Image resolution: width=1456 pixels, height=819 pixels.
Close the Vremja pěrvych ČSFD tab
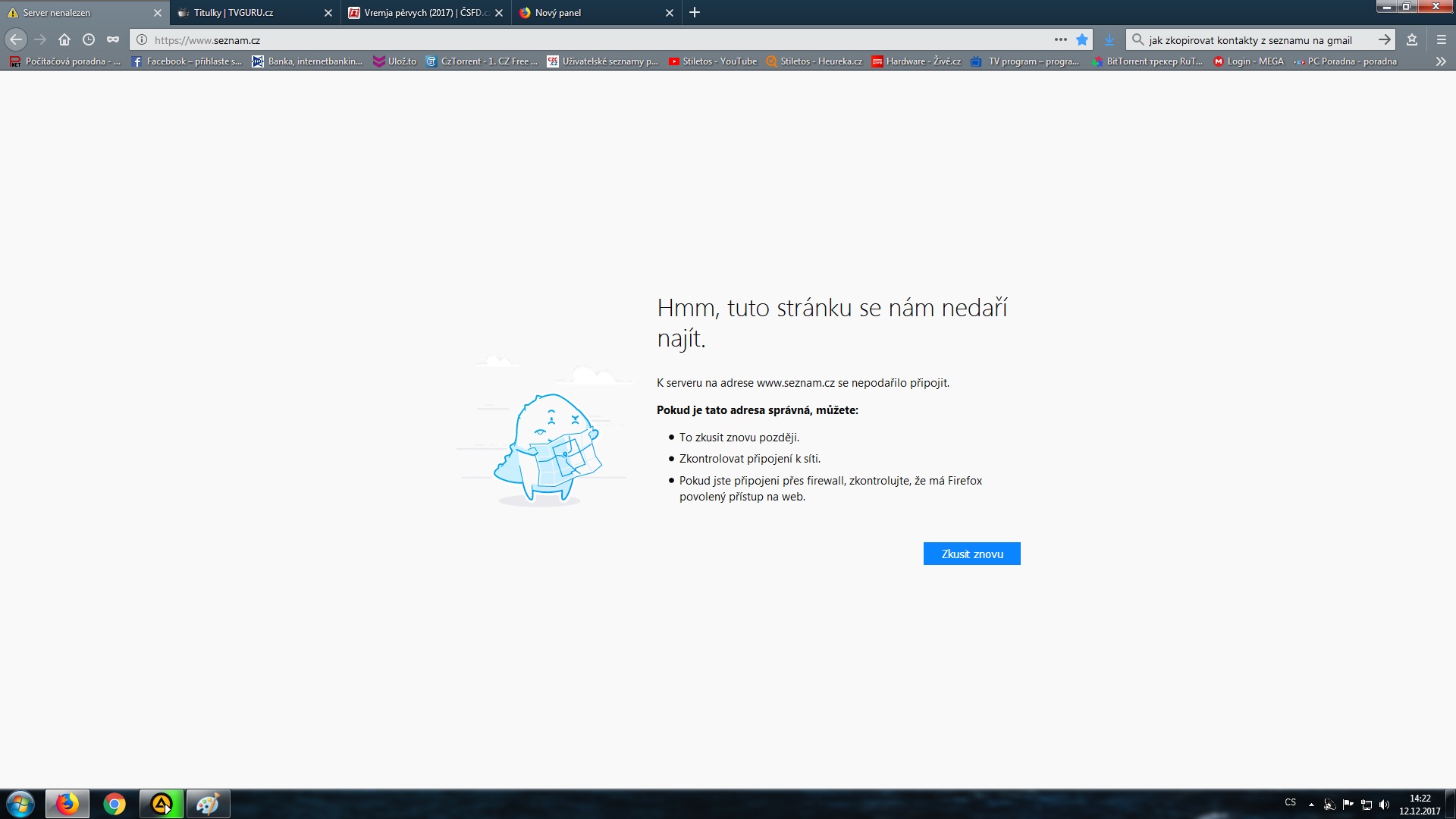[x=499, y=13]
